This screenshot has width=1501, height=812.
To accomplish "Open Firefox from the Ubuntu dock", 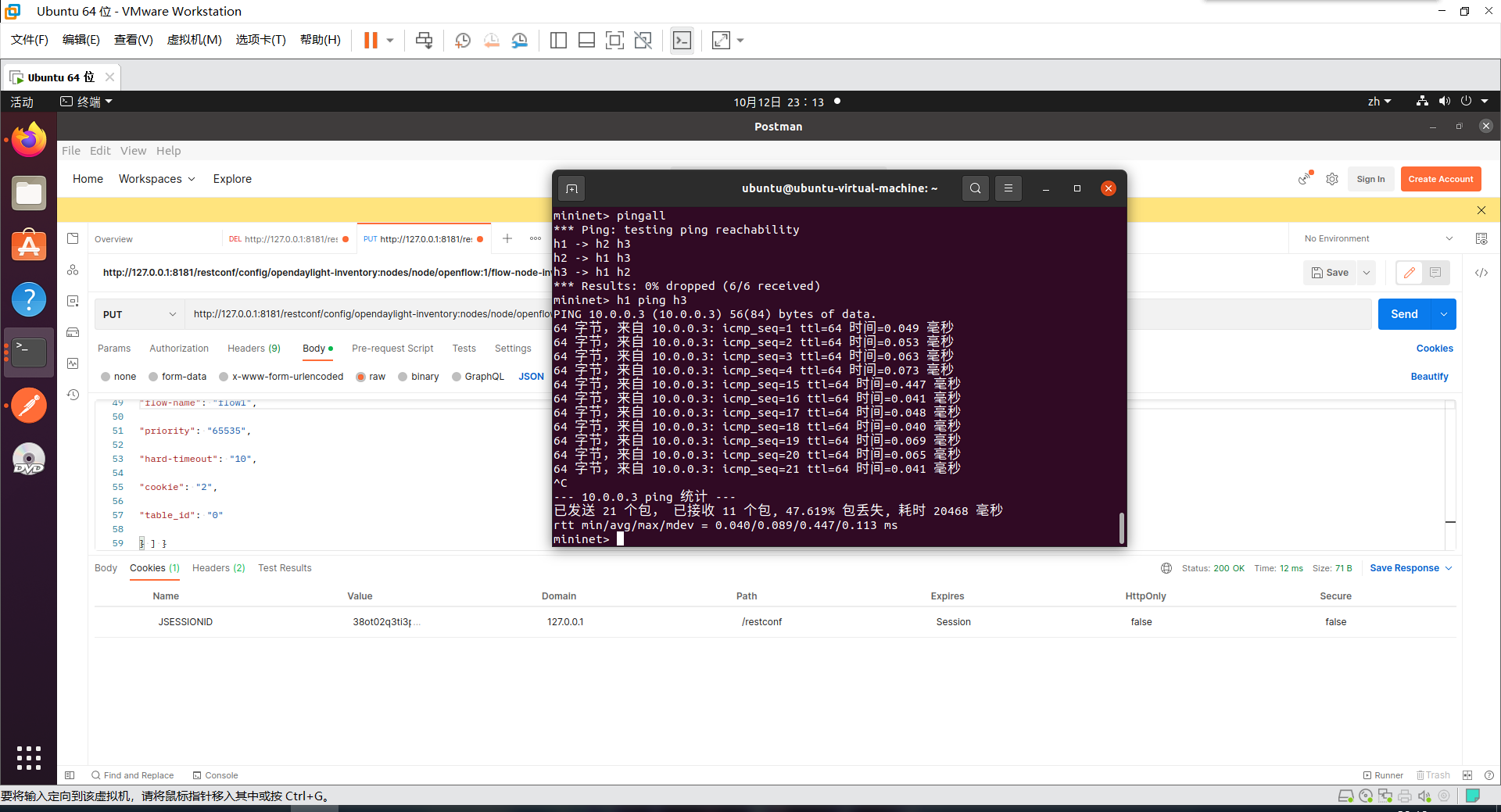I will coord(29,141).
